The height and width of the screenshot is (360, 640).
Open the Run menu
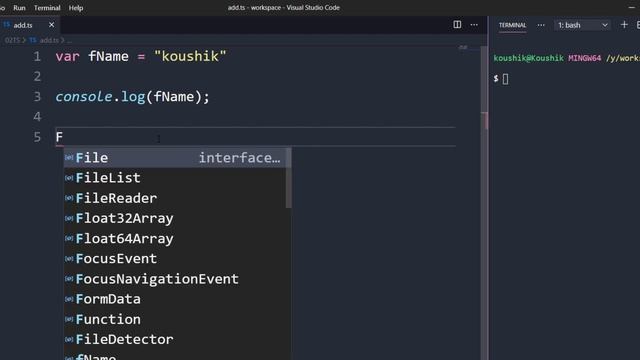19,8
